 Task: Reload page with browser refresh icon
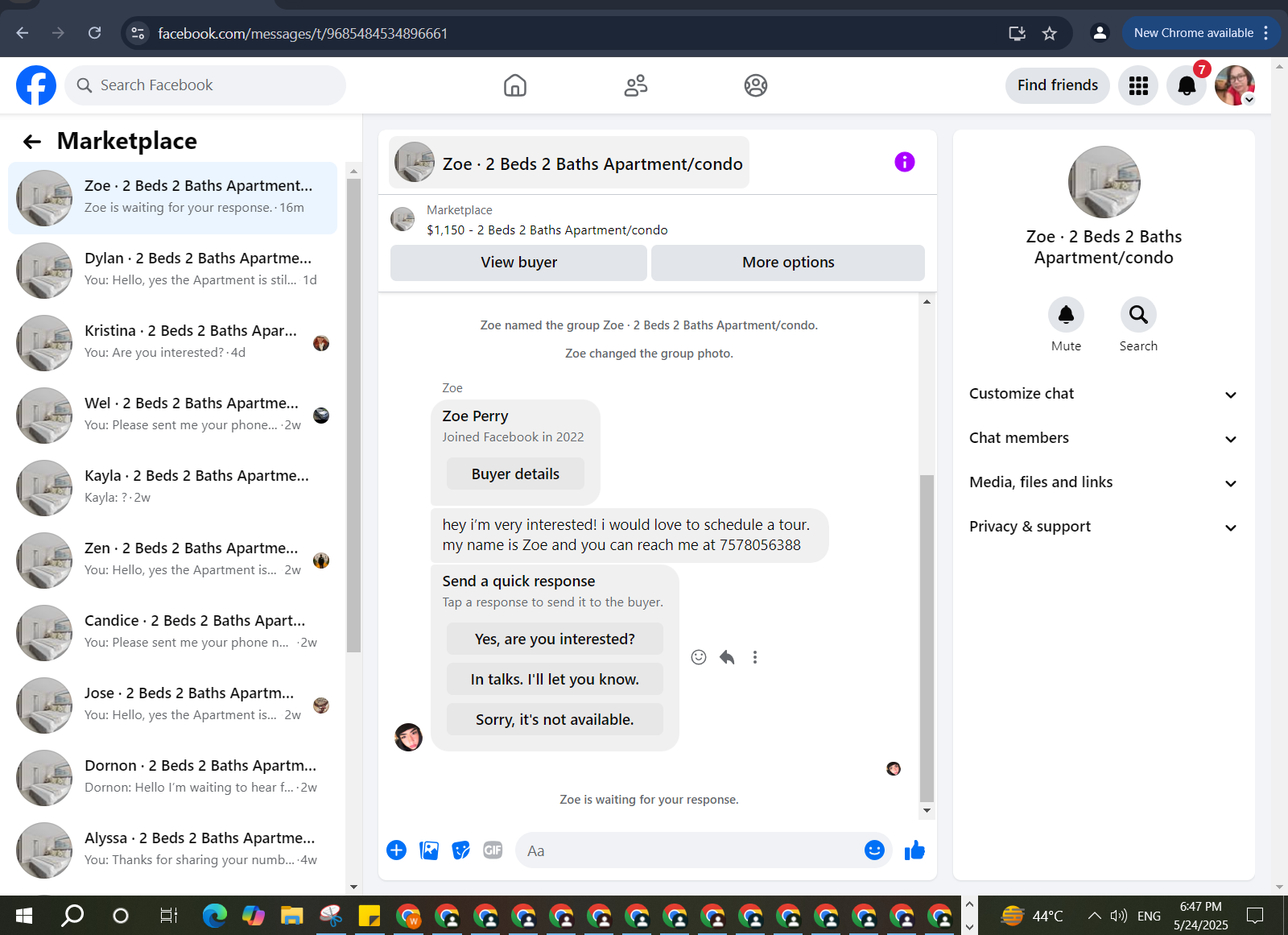95,33
